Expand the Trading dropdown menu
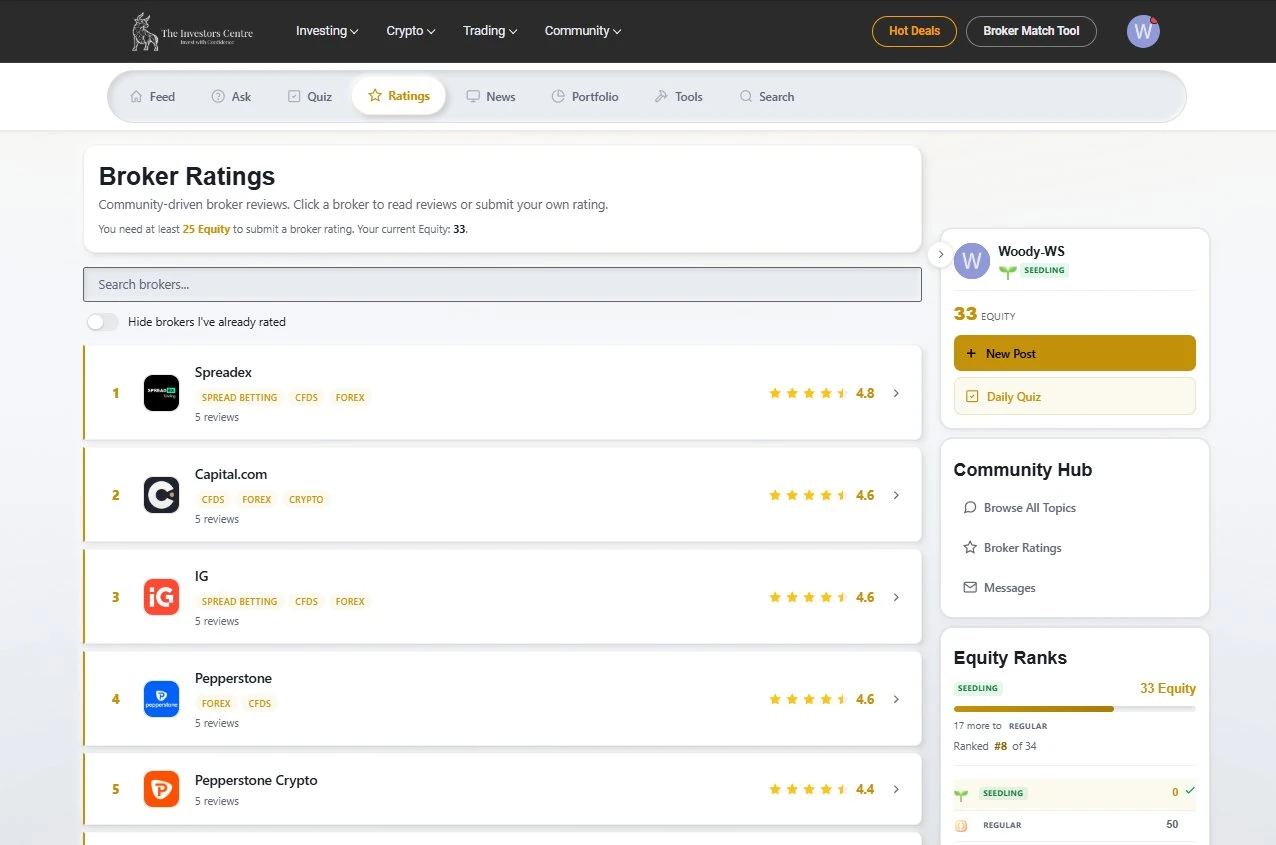 (x=490, y=31)
